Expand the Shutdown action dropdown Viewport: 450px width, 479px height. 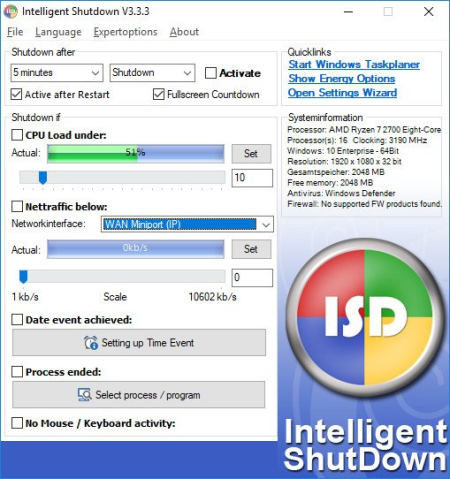point(152,73)
